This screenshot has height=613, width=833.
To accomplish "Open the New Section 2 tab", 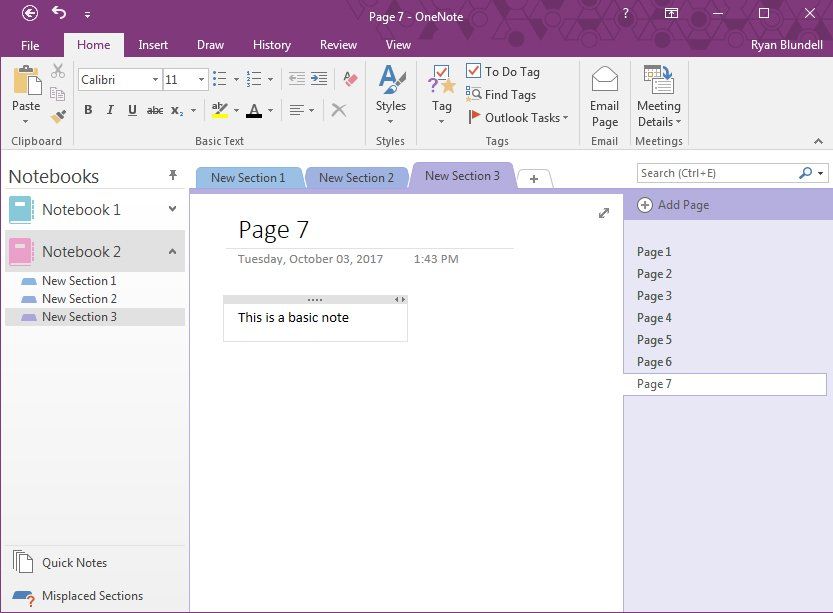I will click(x=356, y=176).
